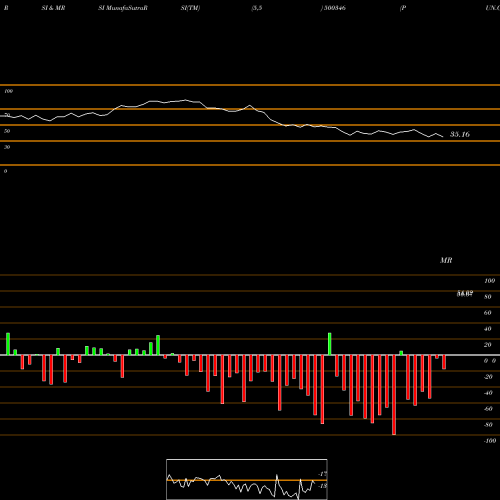This screenshot has width=500, height=500.
Task: Click the RSI axis label 50
Action: click(x=7, y=131)
